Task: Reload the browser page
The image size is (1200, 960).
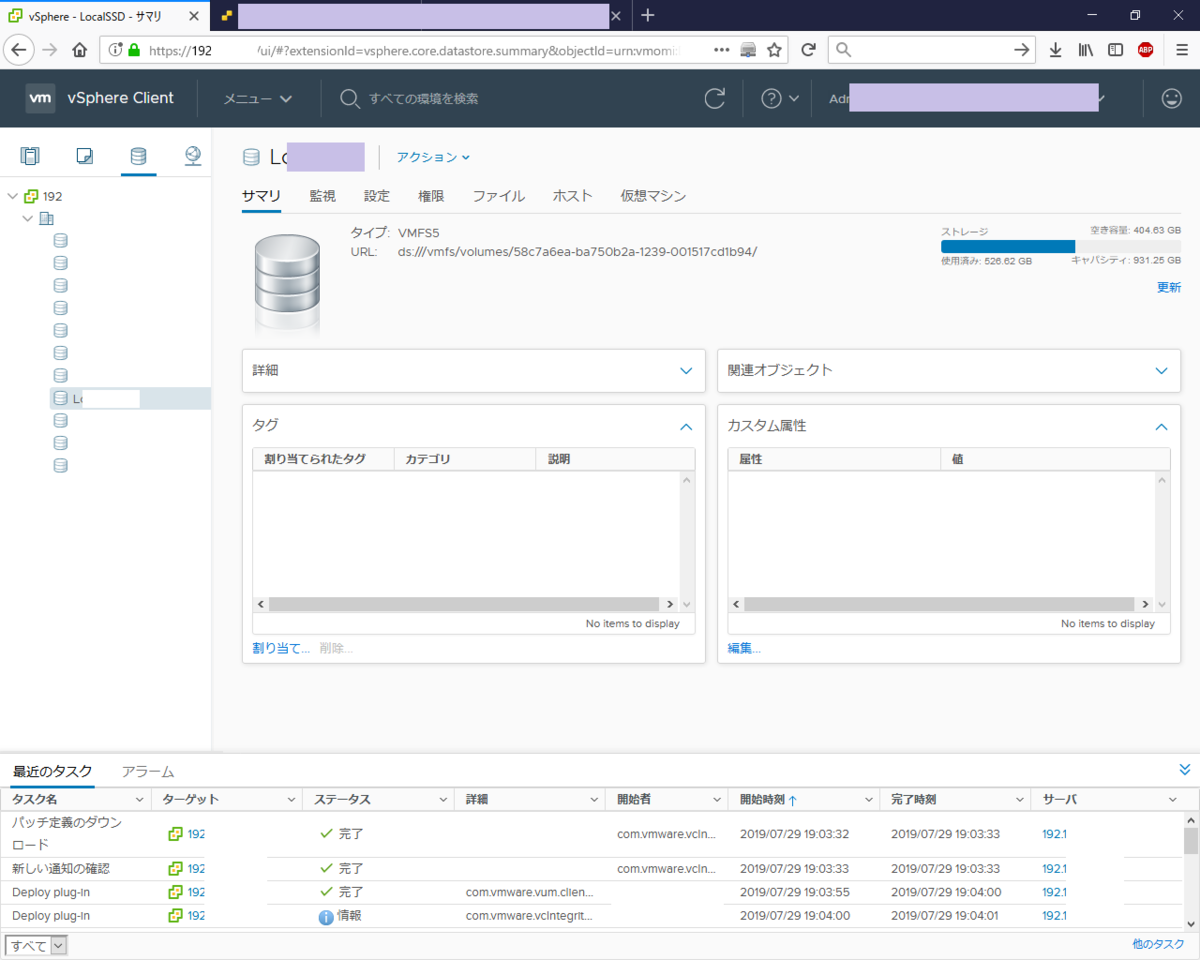Action: [808, 50]
